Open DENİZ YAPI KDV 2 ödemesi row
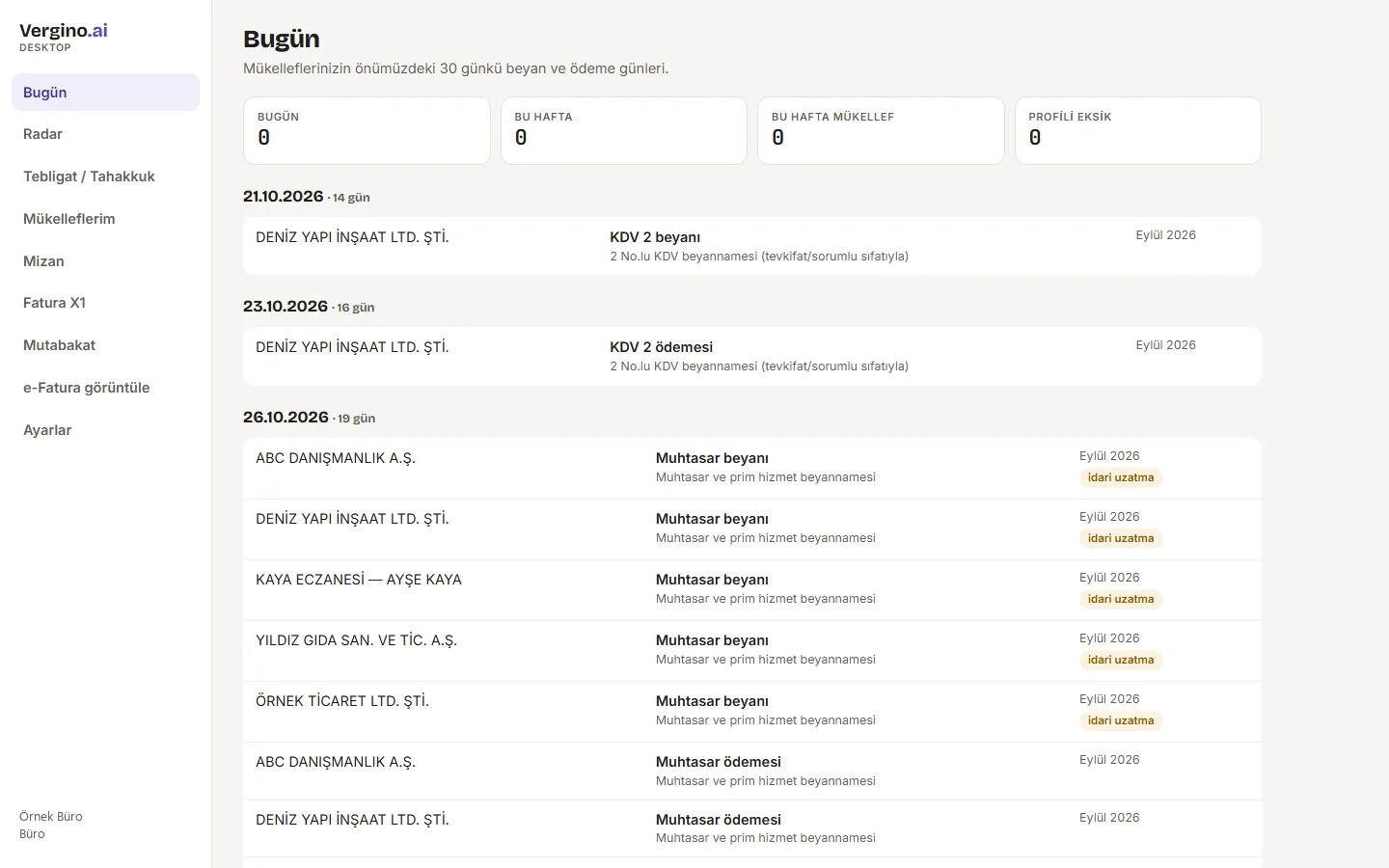Image resolution: width=1389 pixels, height=868 pixels. point(752,356)
